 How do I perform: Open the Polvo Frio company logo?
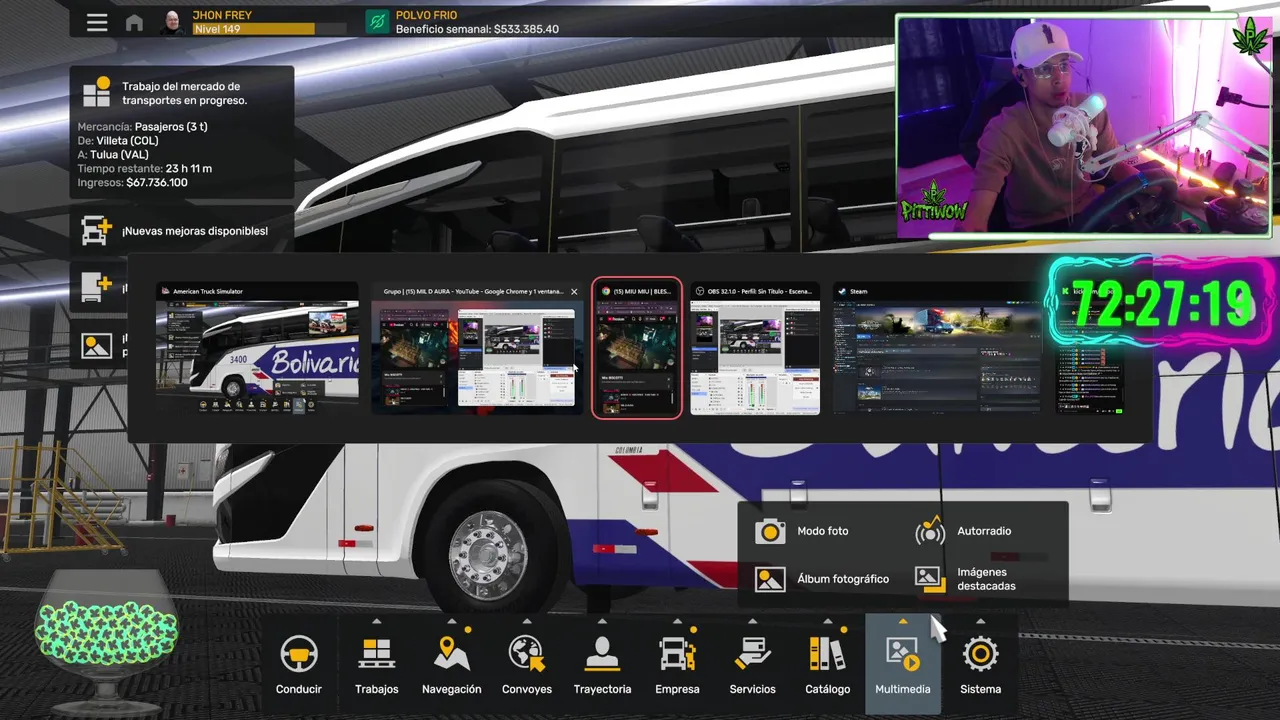click(x=377, y=22)
